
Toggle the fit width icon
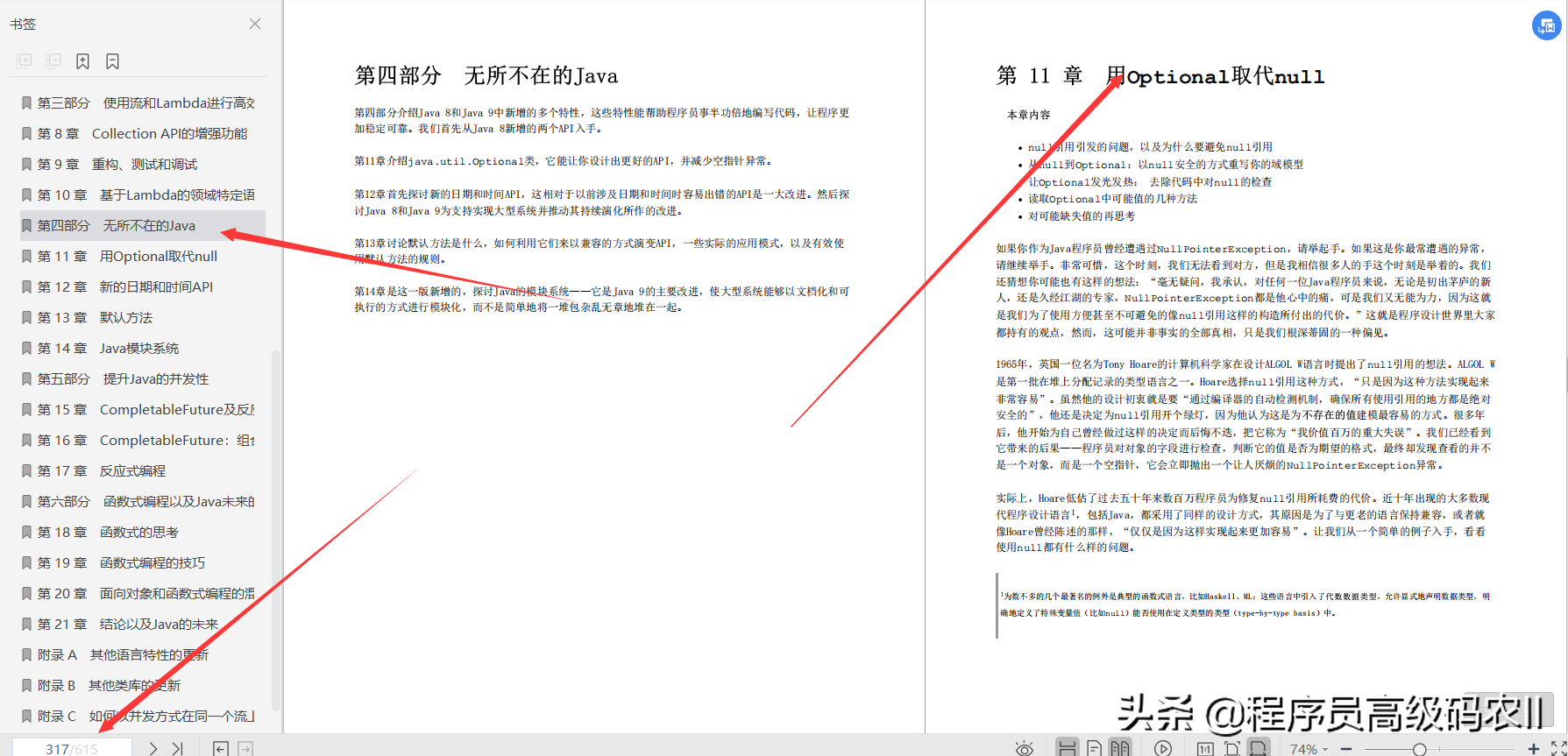pos(1258,747)
